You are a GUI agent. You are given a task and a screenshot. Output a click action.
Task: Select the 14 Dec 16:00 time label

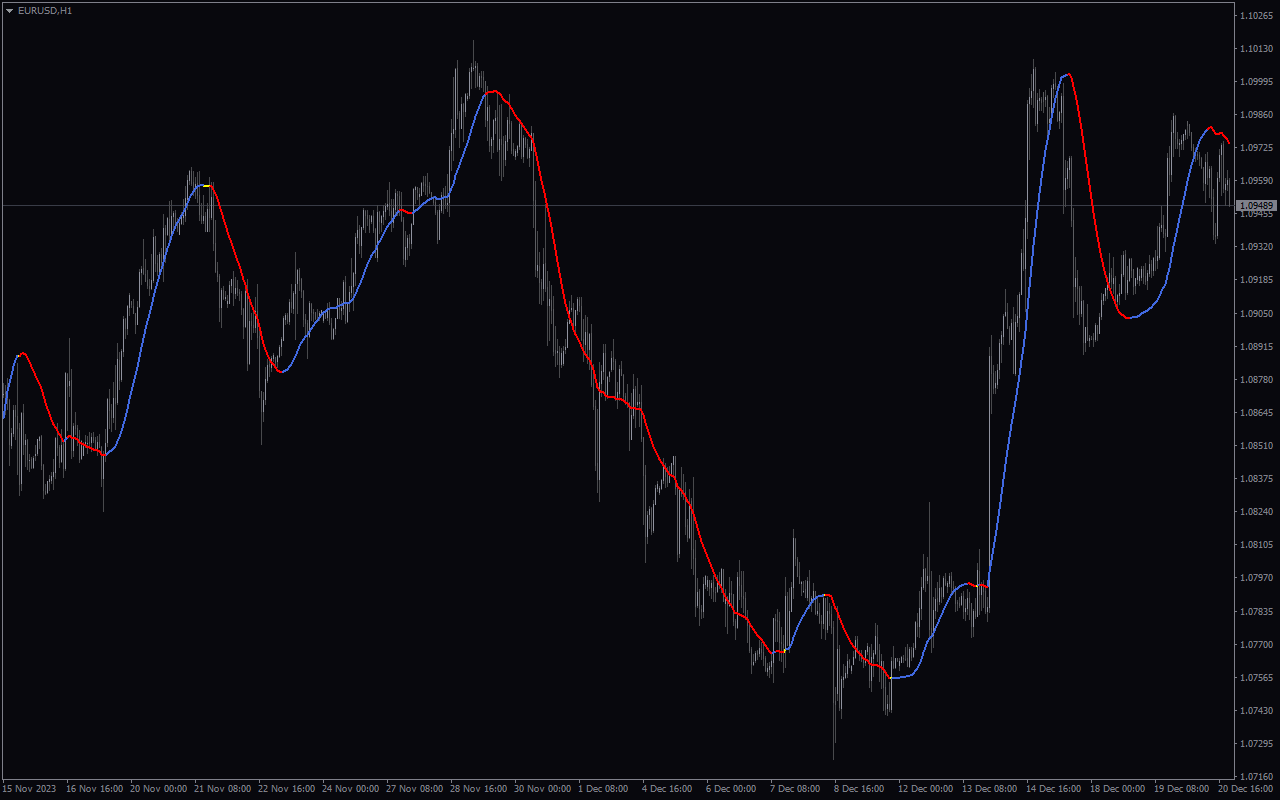point(1054,789)
